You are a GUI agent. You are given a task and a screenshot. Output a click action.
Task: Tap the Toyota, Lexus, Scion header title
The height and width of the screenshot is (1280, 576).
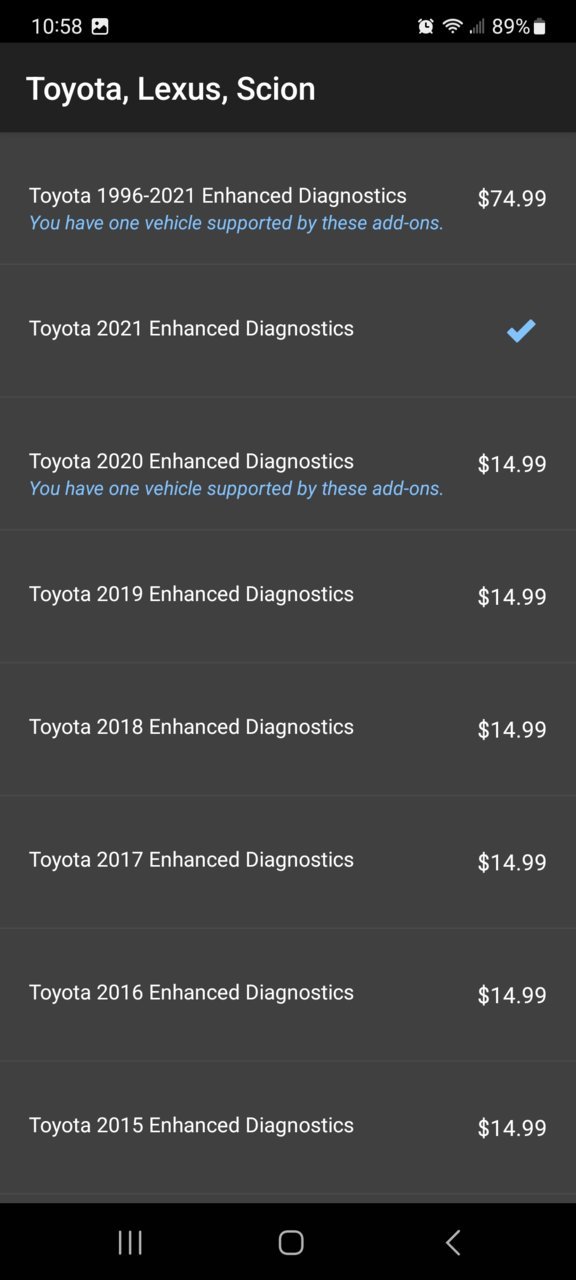[x=170, y=89]
